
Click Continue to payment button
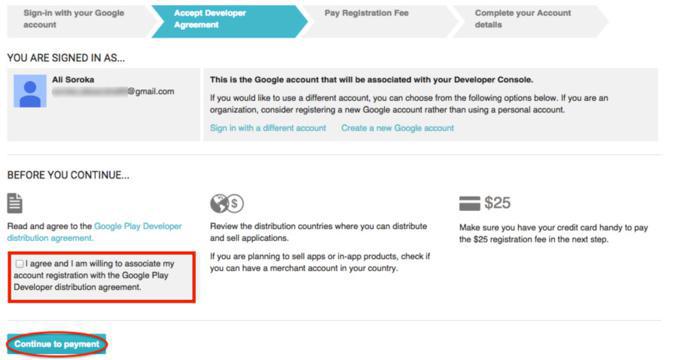[57, 344]
